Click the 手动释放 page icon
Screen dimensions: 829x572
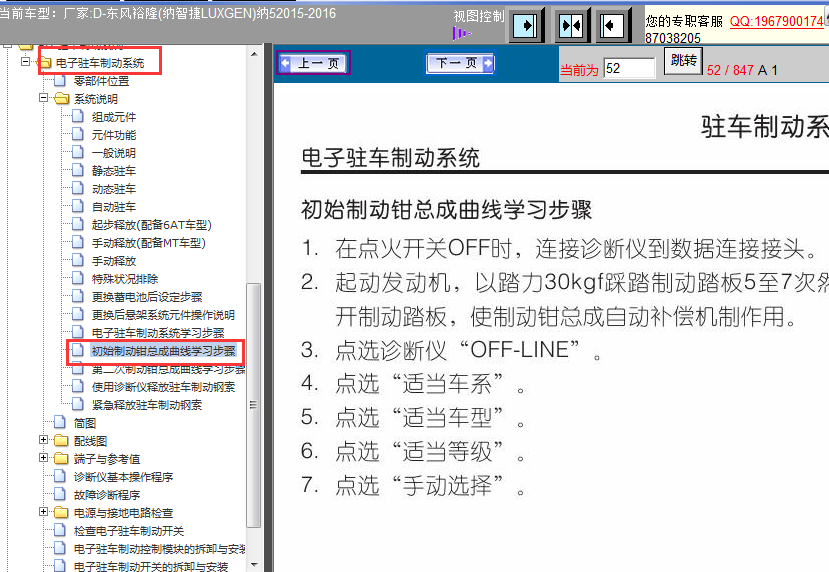(x=78, y=260)
